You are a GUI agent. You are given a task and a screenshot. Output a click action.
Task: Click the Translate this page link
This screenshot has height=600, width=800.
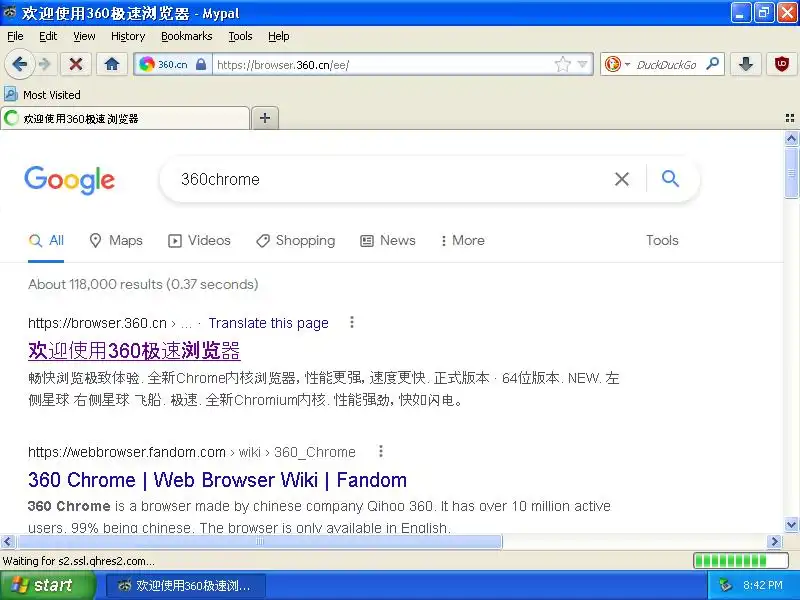[x=268, y=323]
